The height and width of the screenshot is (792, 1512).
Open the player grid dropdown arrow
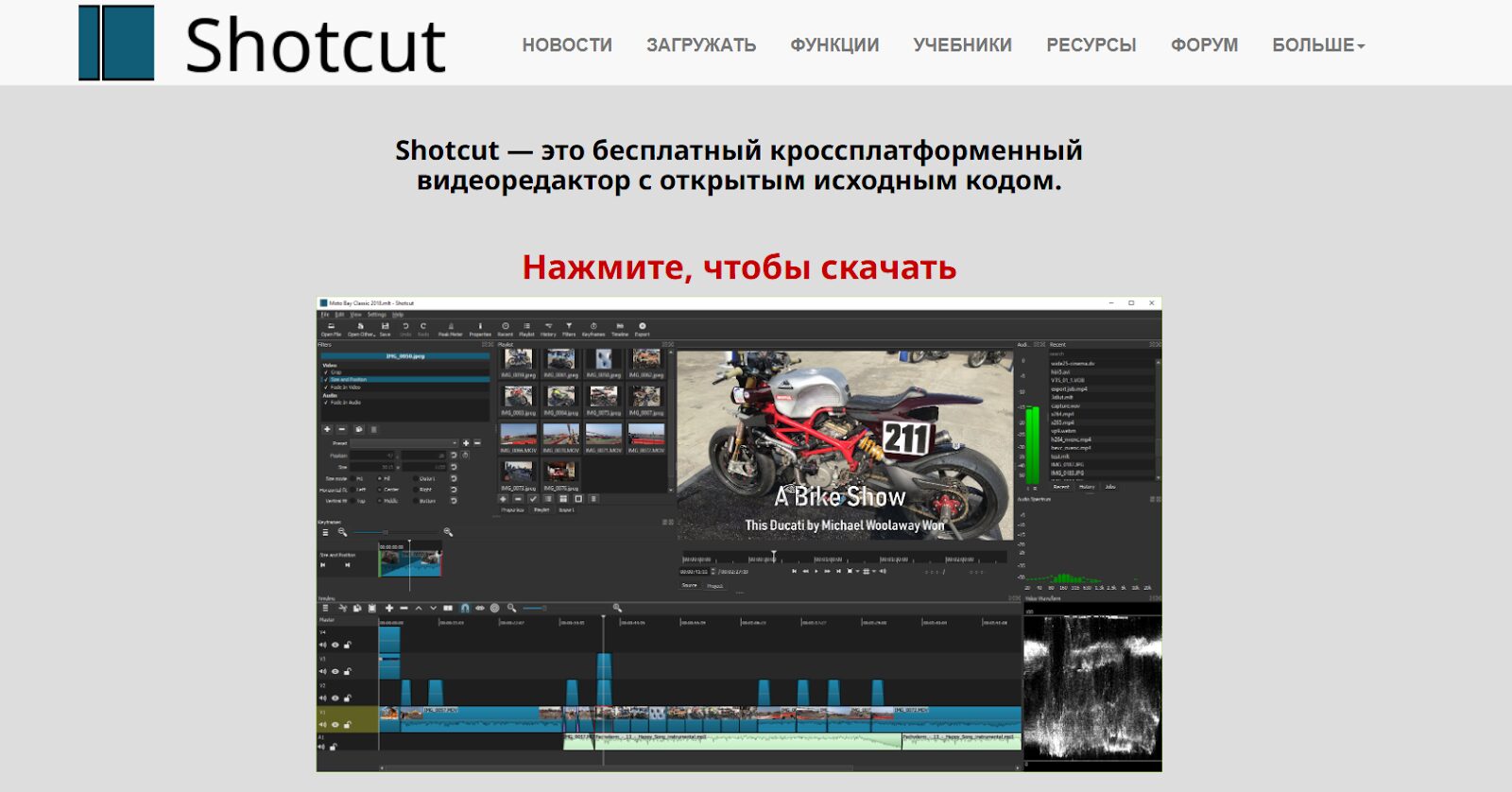click(874, 571)
